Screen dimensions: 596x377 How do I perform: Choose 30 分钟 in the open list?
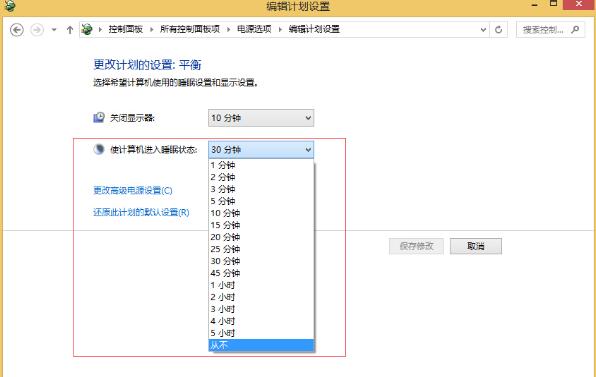point(262,261)
